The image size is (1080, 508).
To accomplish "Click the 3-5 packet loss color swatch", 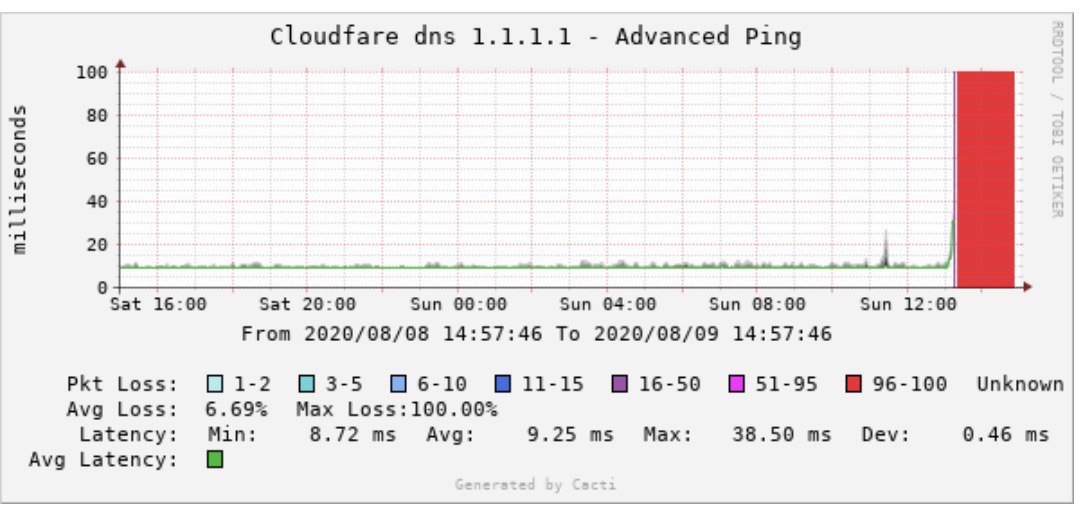I will pos(308,383).
